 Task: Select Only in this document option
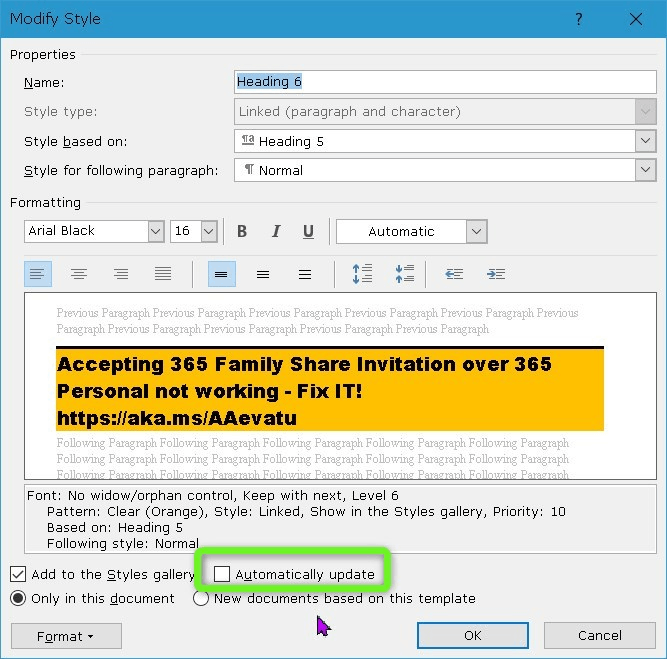click(18, 598)
